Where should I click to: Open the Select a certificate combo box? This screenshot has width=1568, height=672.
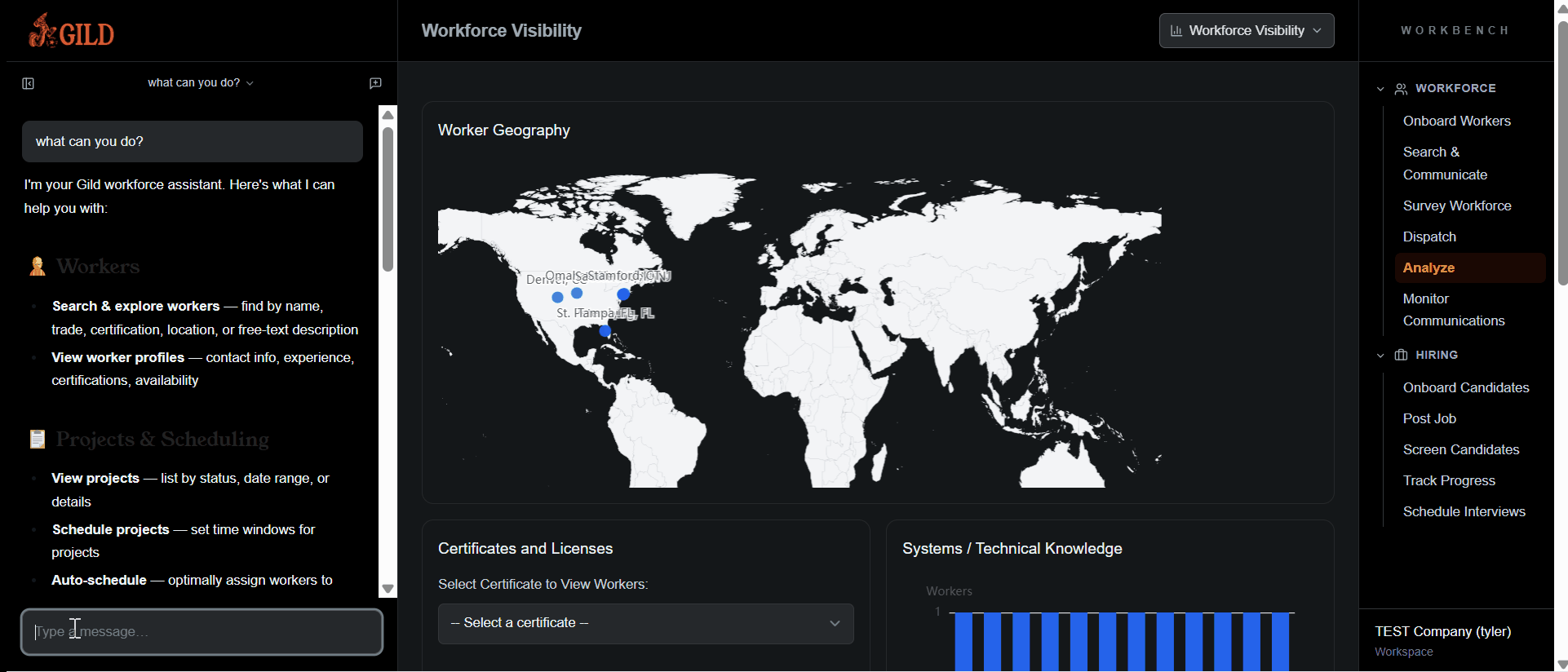click(x=645, y=623)
